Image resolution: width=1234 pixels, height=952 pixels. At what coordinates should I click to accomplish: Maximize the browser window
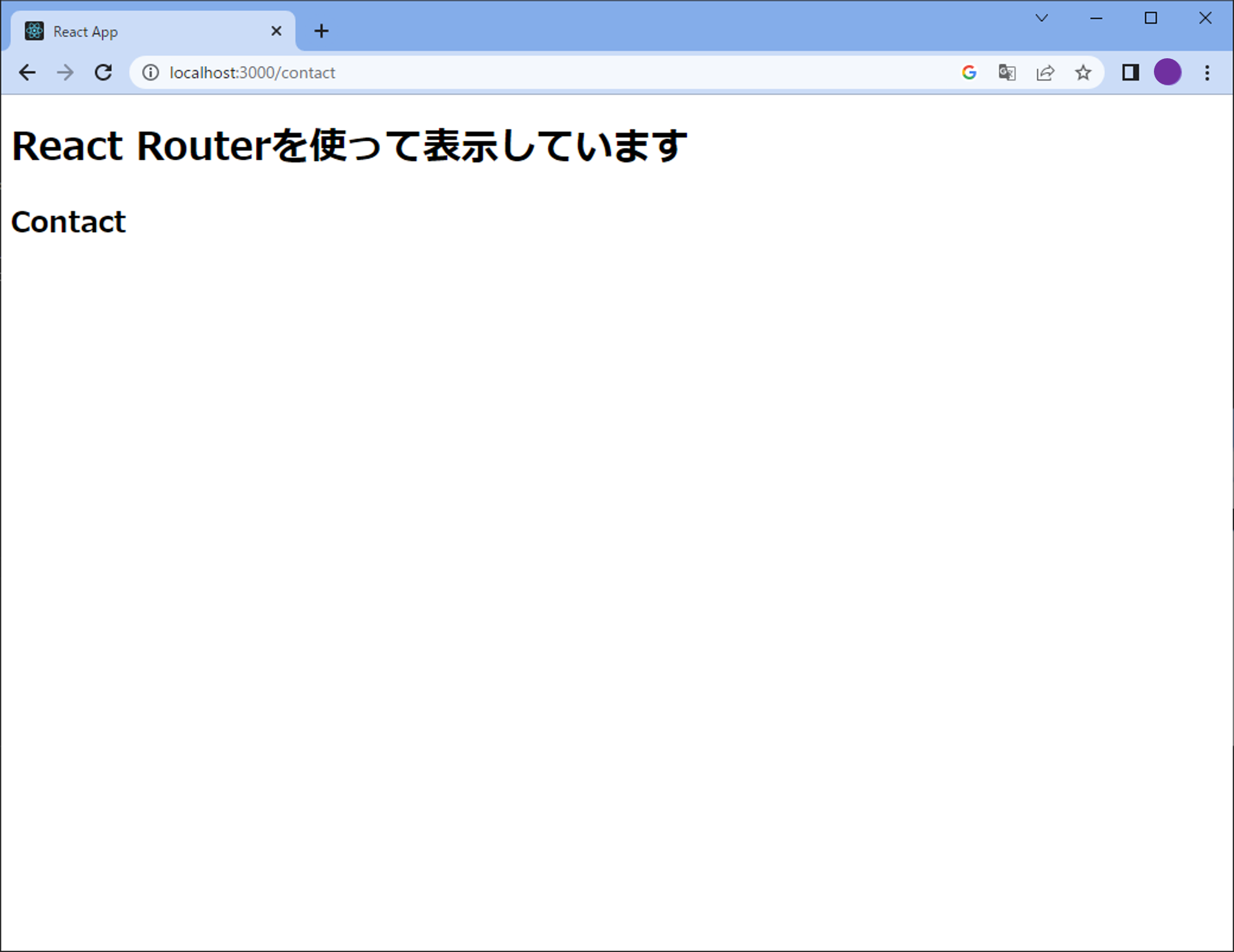coord(1151,18)
